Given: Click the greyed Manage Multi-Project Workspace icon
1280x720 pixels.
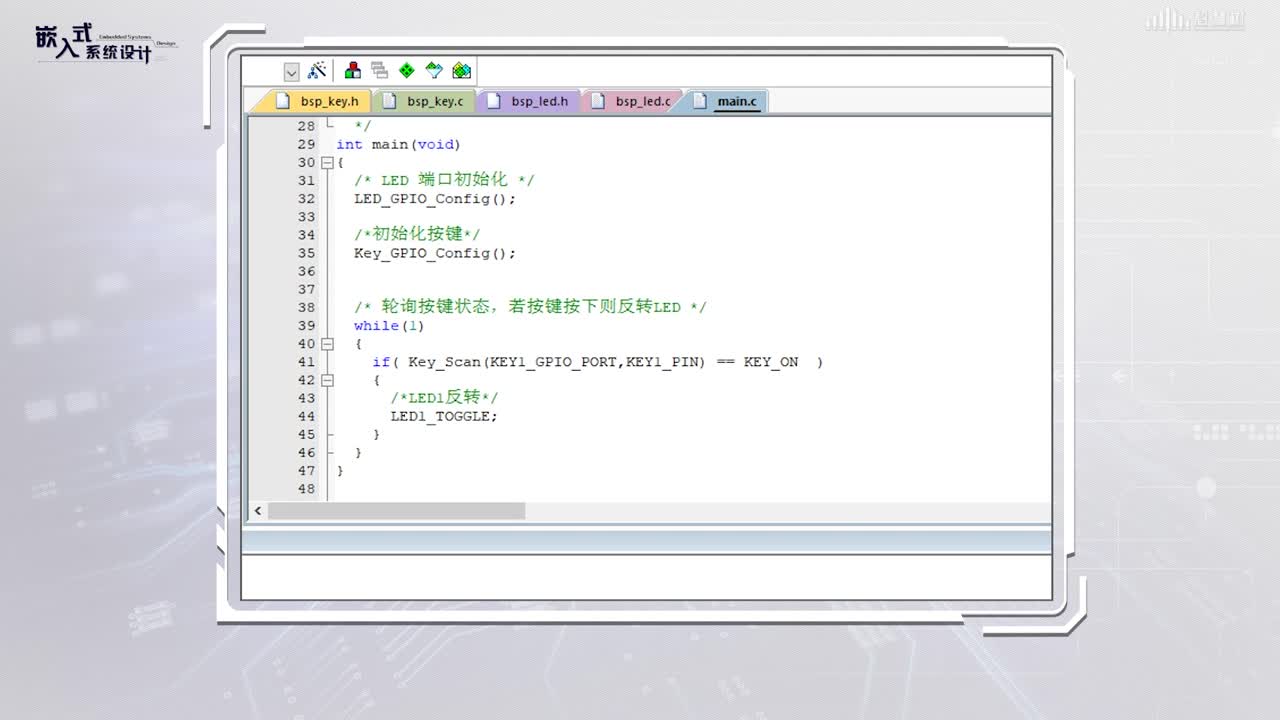Looking at the screenshot, I should (379, 71).
